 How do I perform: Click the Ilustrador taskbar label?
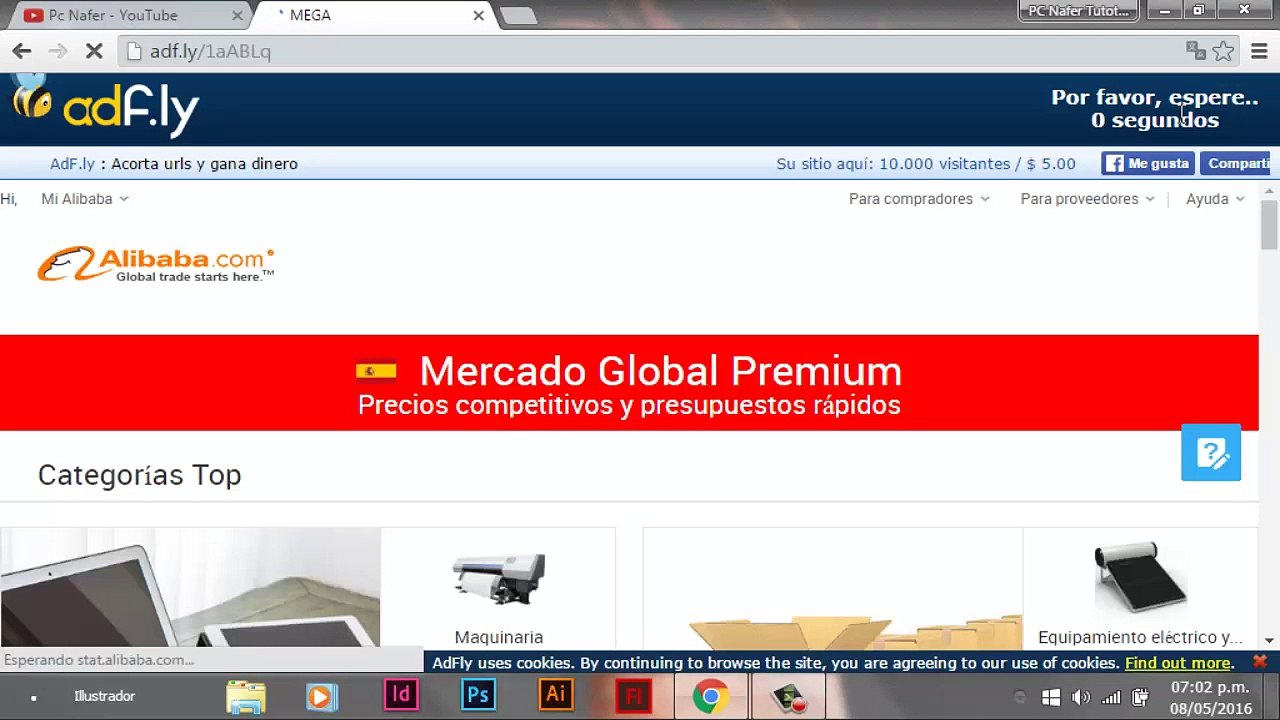click(x=104, y=696)
